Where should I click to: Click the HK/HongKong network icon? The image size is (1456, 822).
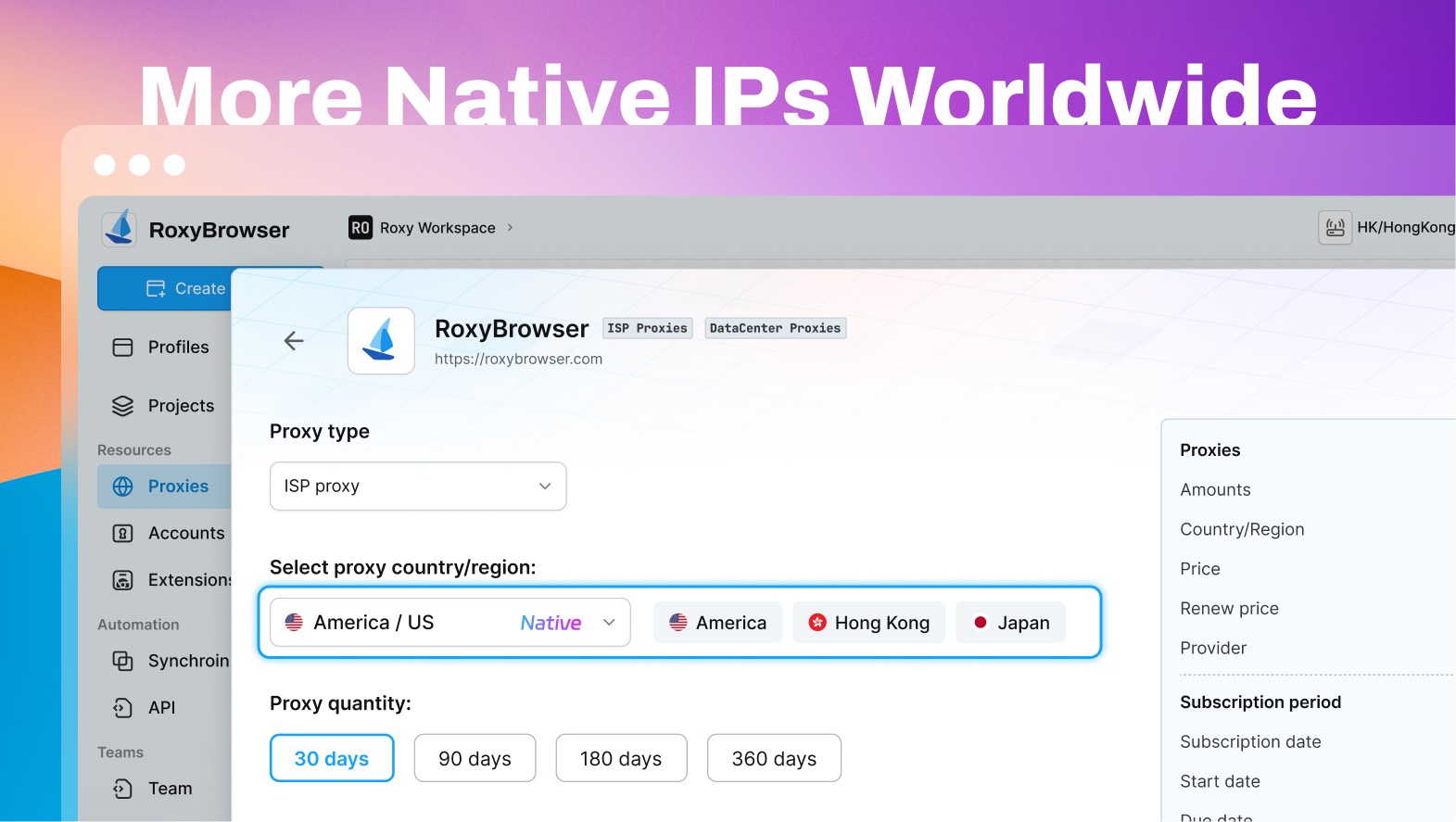click(1335, 228)
